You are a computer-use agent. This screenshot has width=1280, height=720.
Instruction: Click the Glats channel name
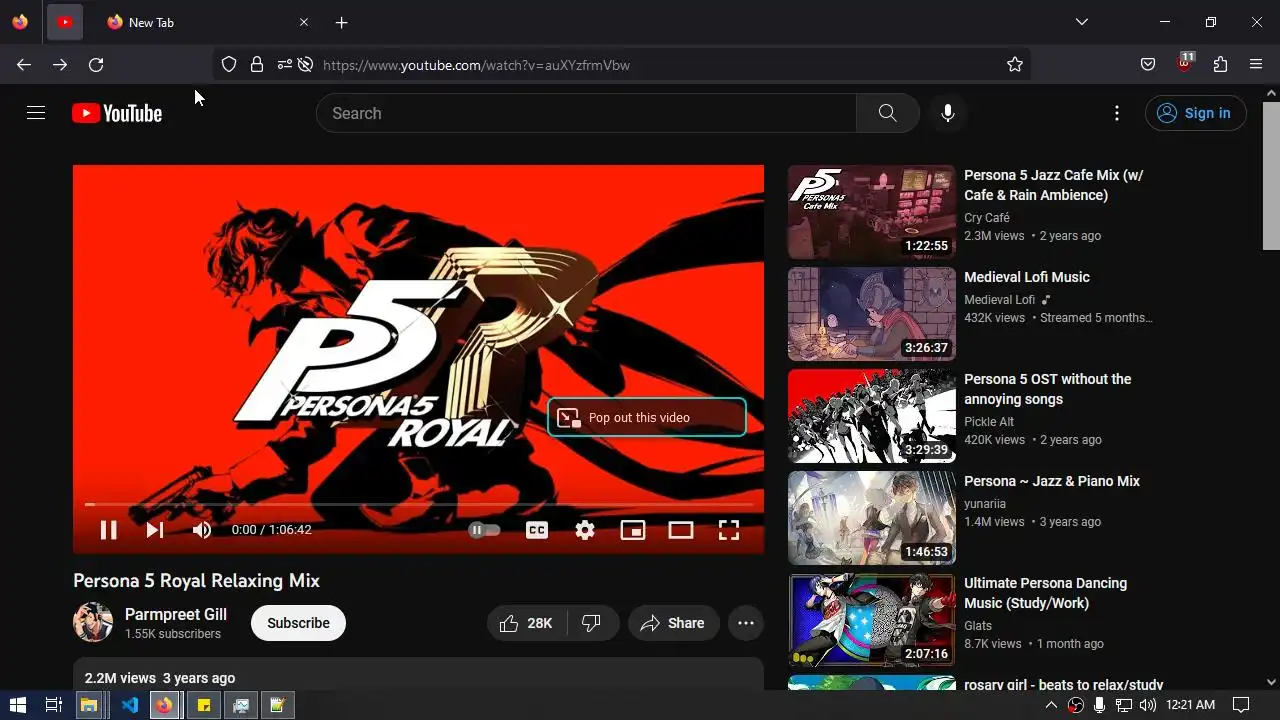tap(978, 626)
